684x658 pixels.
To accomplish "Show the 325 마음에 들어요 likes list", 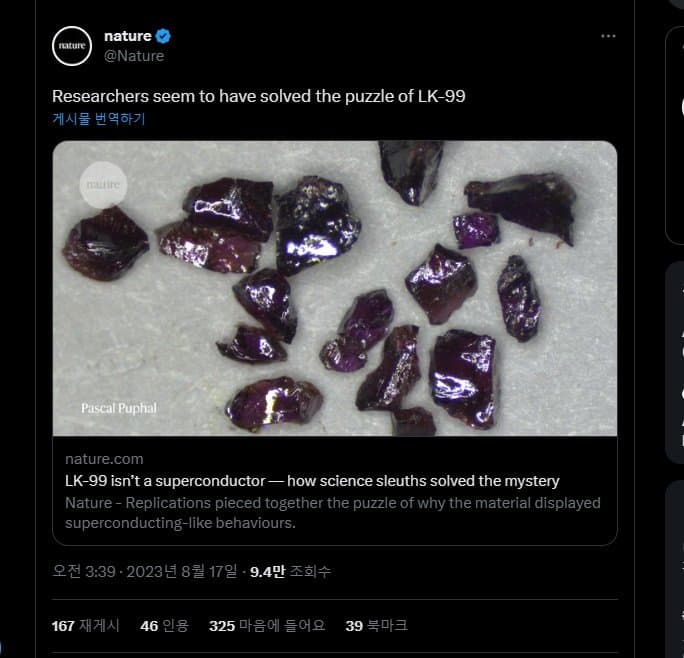I will pos(267,626).
